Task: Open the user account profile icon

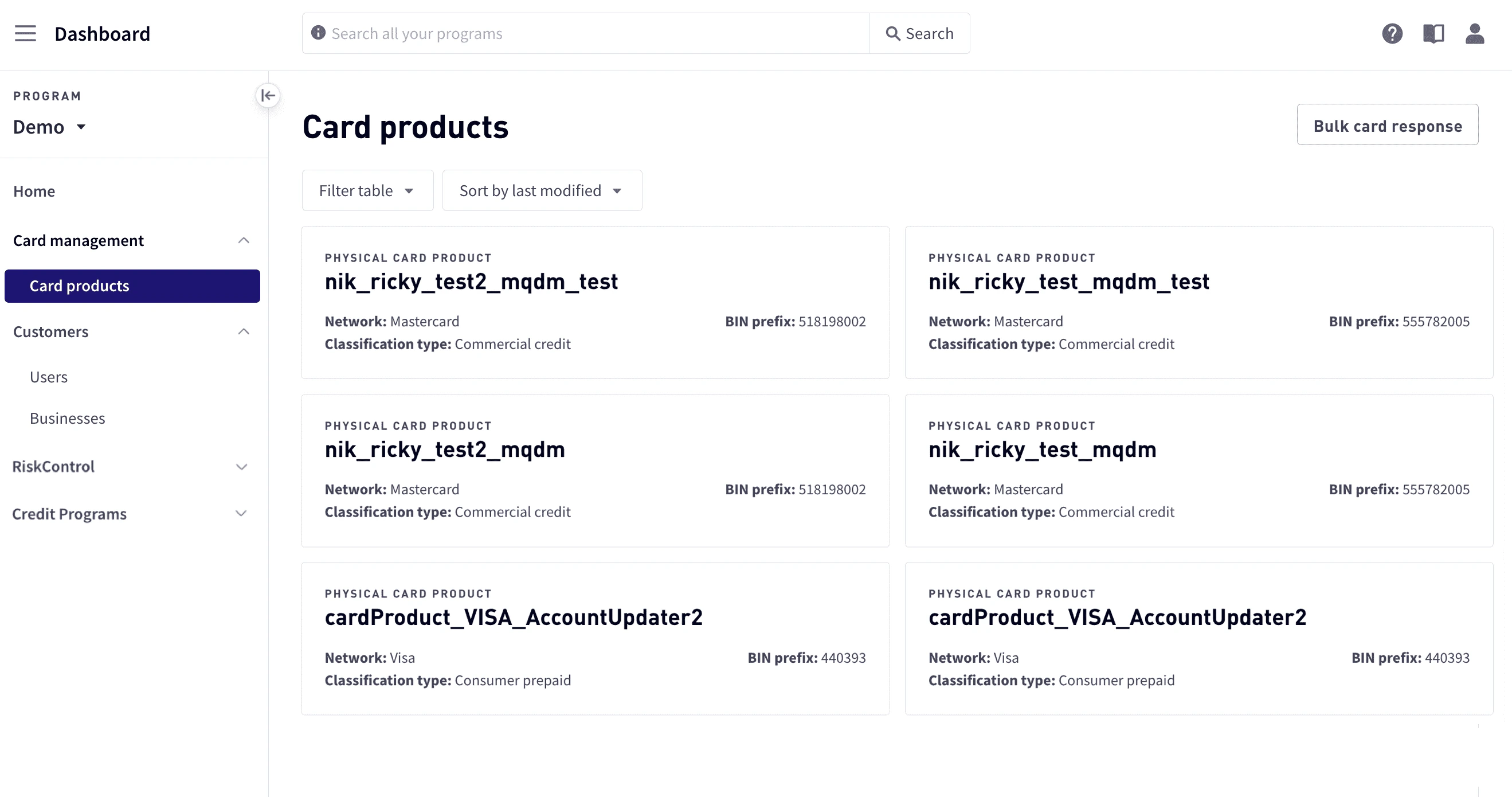Action: tap(1474, 33)
